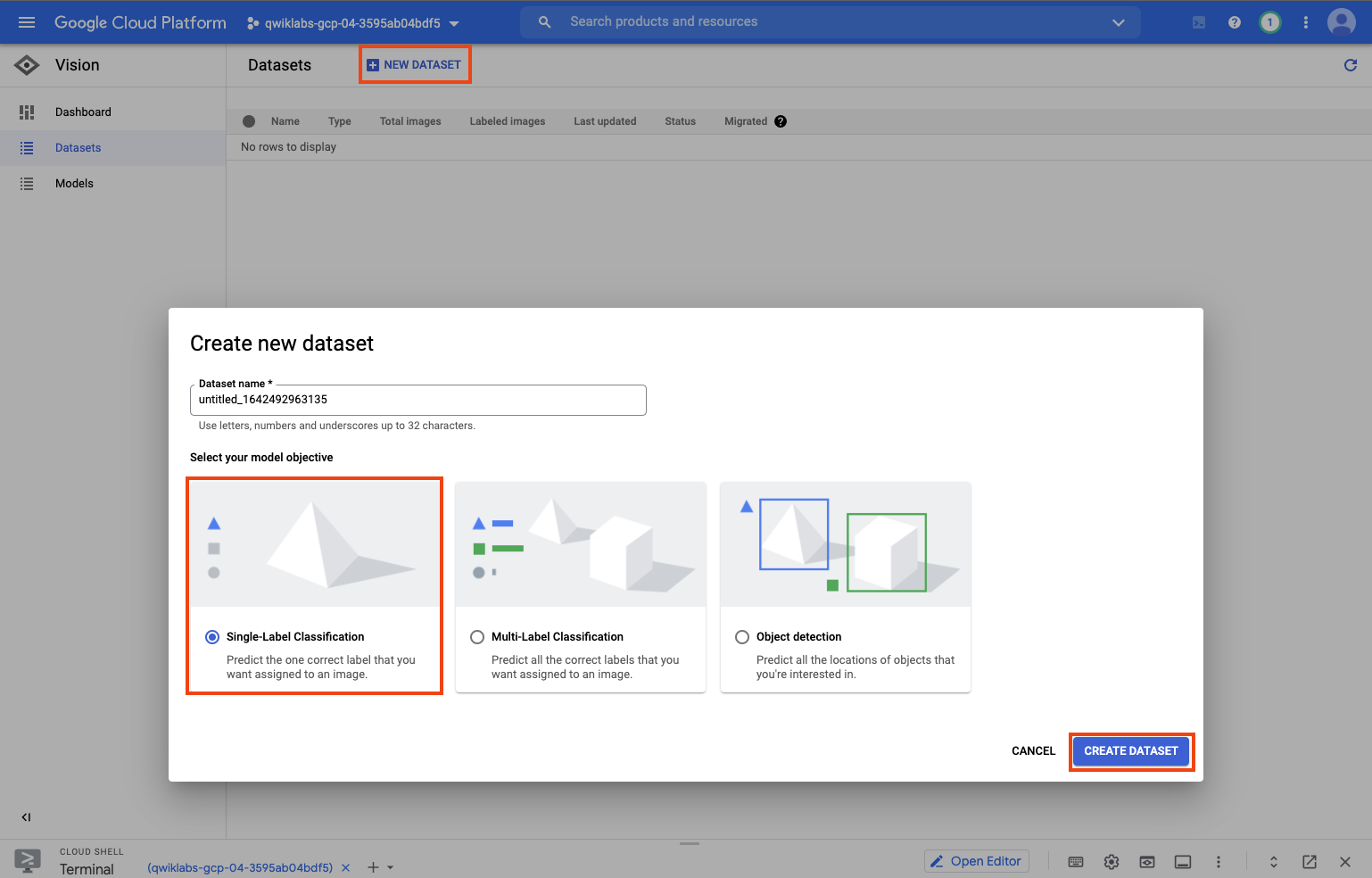Screen dimensions: 1372x878
Task: Refresh the datasets list
Action: 1351,65
